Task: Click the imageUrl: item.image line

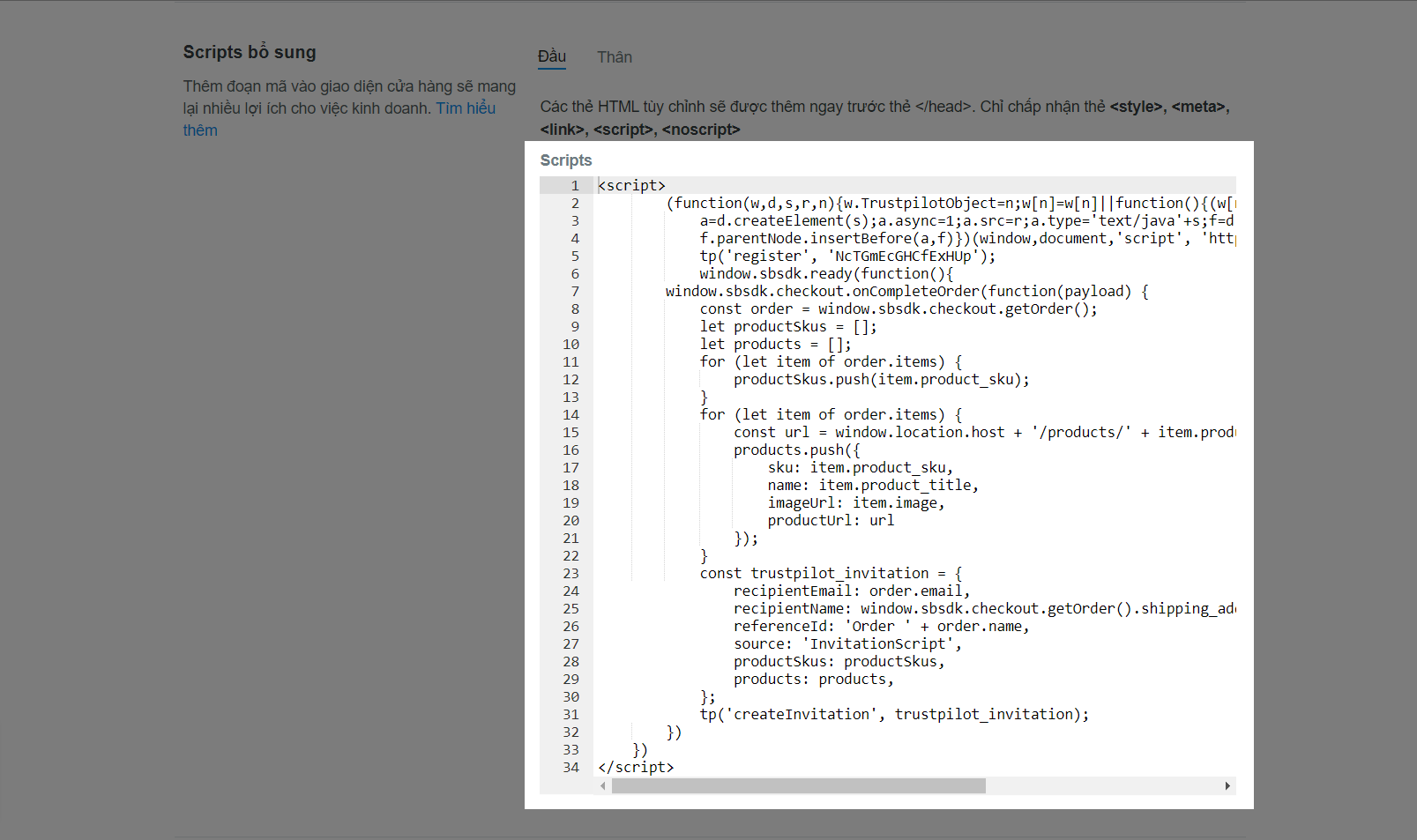Action: tap(856, 502)
